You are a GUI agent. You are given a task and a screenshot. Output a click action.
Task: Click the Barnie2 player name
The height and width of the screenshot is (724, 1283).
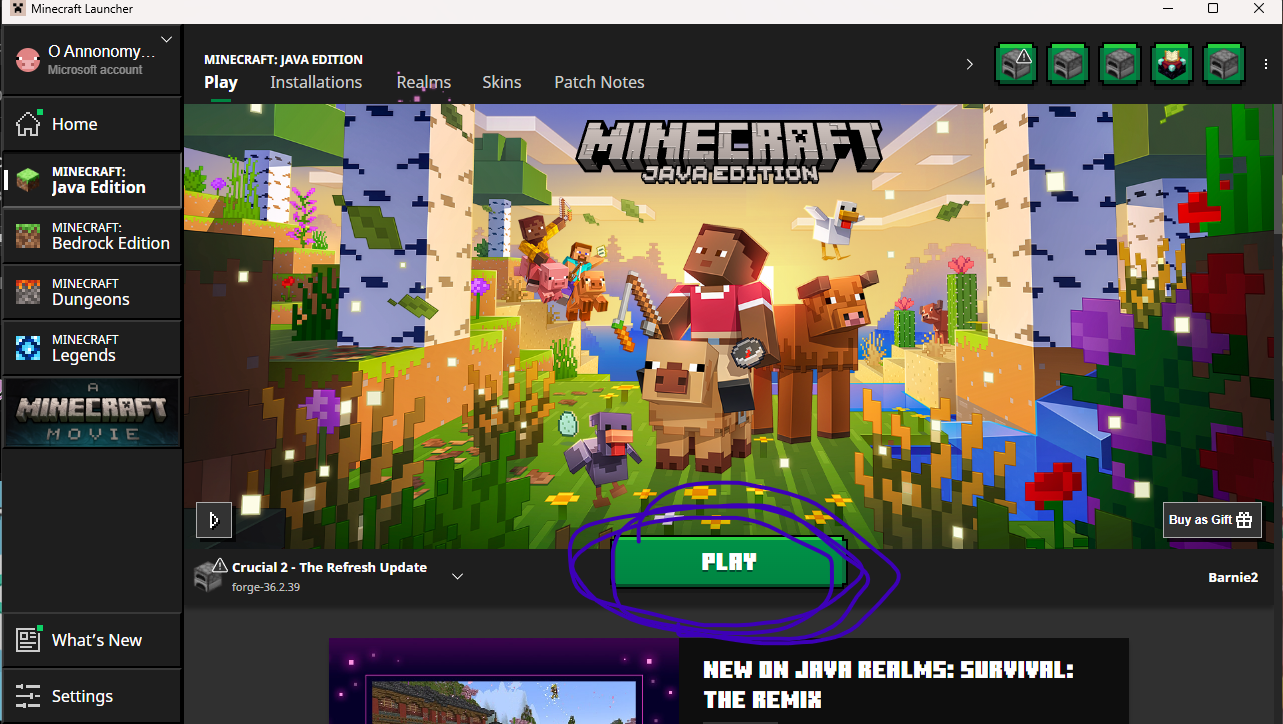(x=1233, y=577)
